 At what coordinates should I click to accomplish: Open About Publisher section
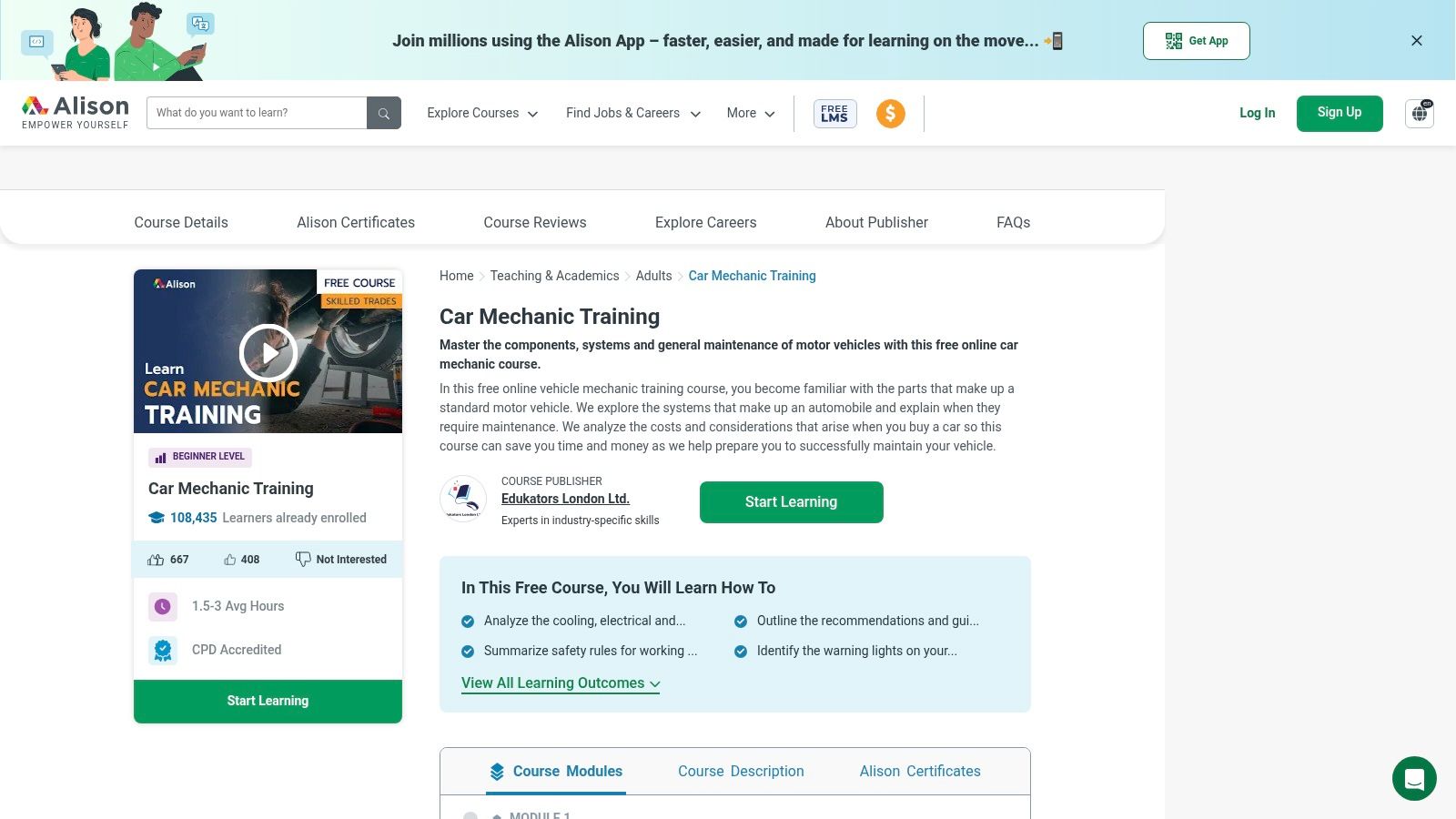pyautogui.click(x=876, y=222)
